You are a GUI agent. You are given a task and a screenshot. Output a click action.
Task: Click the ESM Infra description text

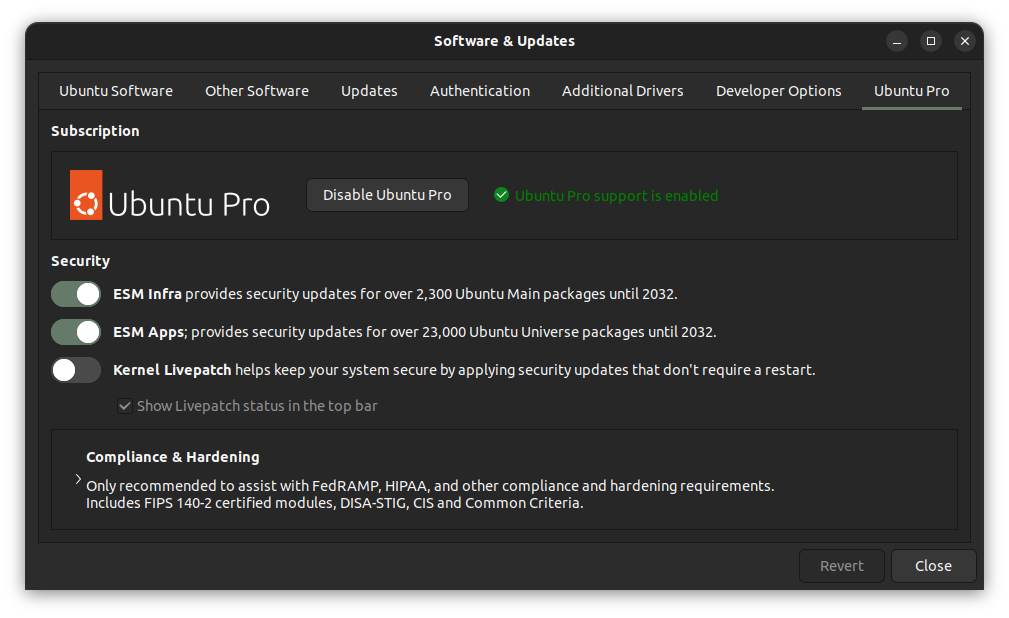pos(395,294)
